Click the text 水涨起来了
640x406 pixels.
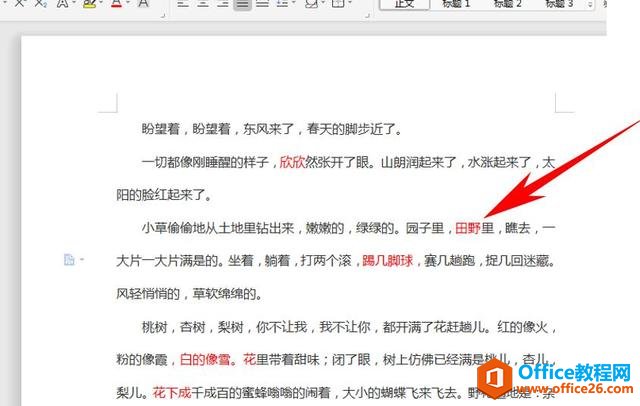499,162
